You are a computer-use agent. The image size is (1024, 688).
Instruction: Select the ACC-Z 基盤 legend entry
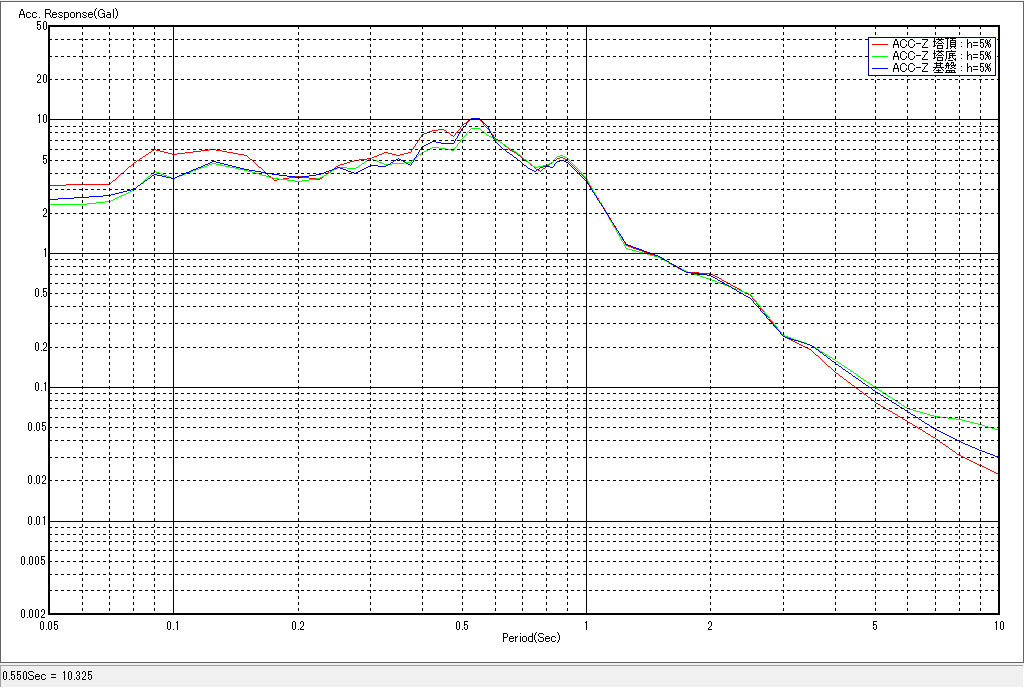point(941,68)
